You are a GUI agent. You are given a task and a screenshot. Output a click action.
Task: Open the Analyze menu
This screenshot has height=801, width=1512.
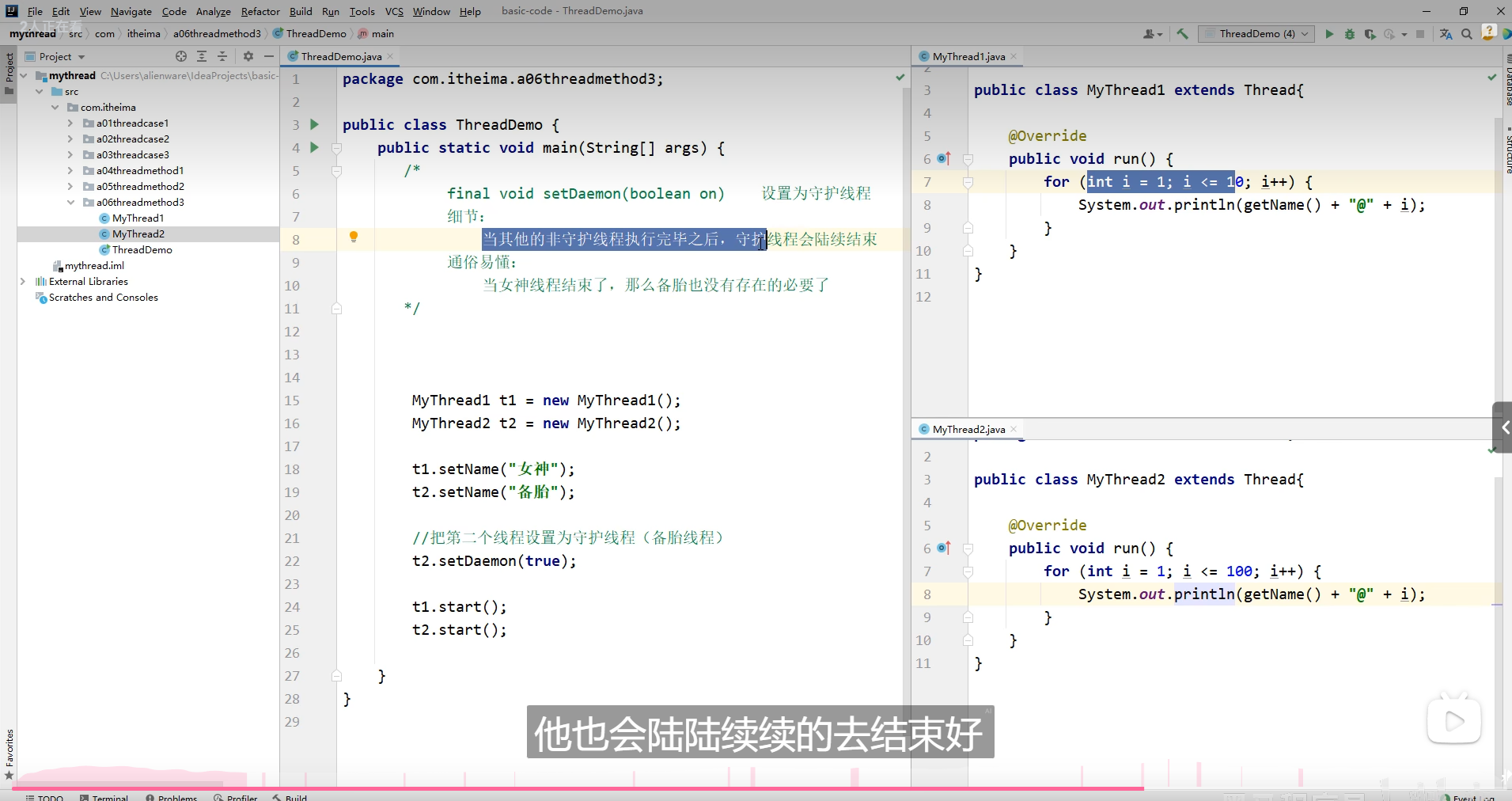[214, 11]
